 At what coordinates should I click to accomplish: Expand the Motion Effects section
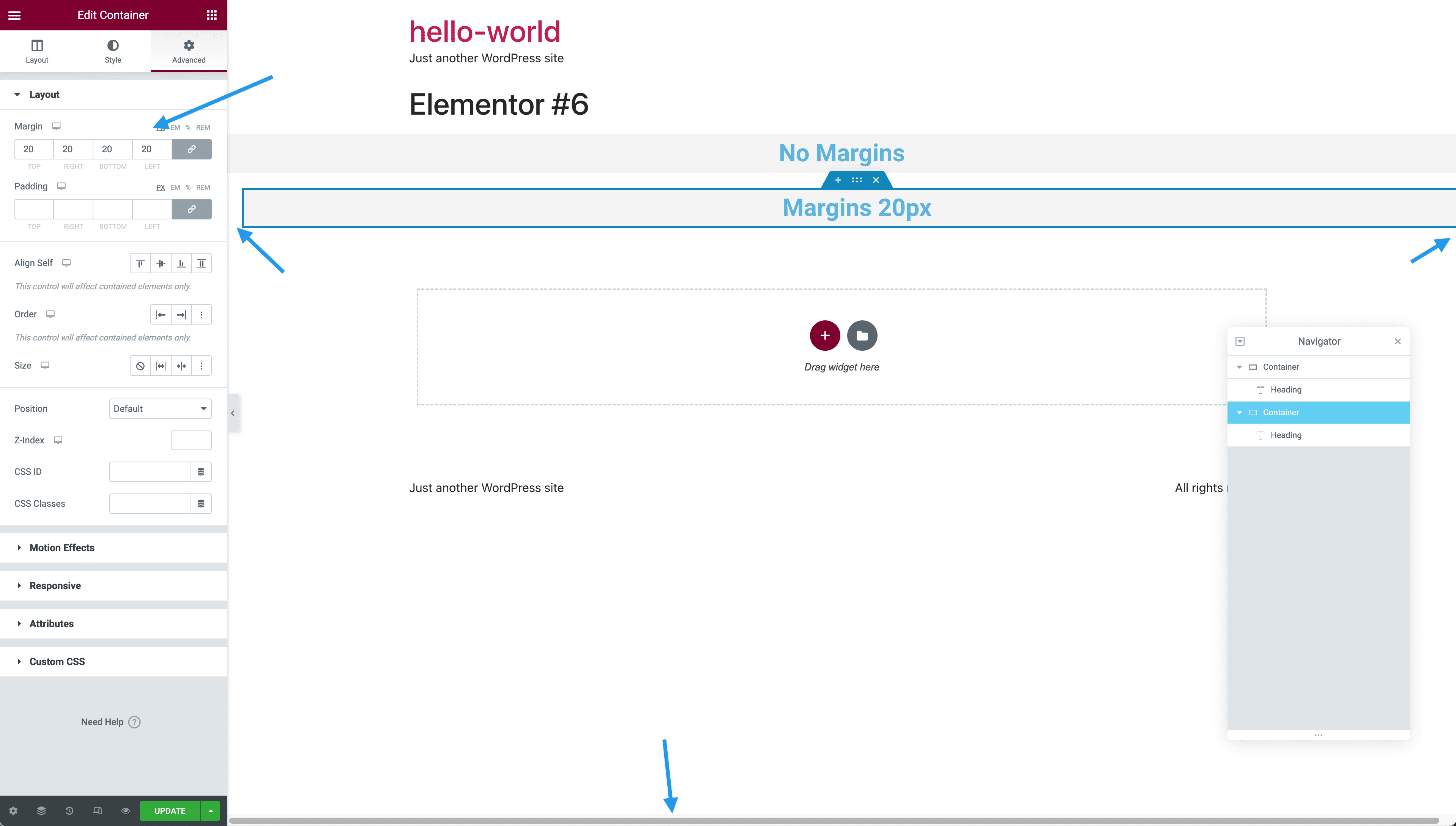pyautogui.click(x=62, y=547)
